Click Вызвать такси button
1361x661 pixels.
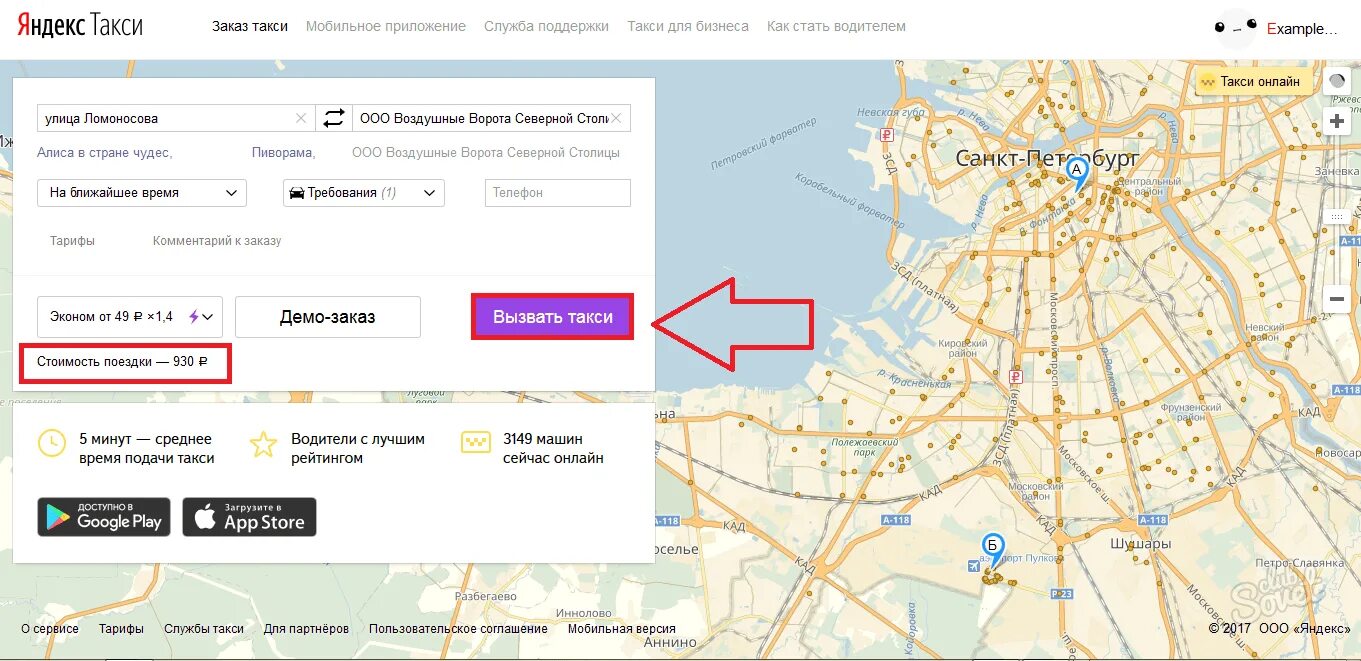[x=553, y=317]
